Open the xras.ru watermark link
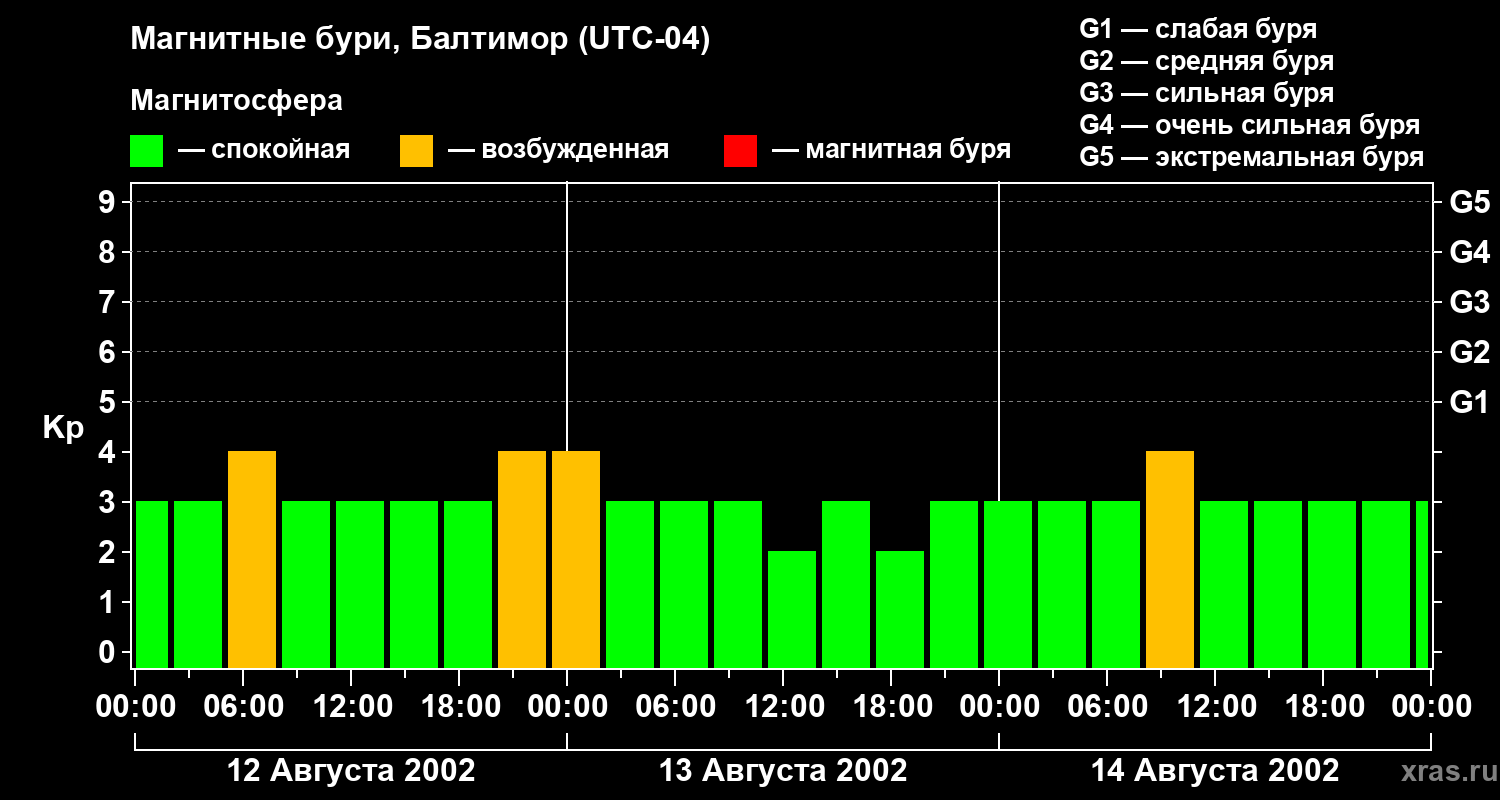This screenshot has width=1500, height=800. (1443, 771)
